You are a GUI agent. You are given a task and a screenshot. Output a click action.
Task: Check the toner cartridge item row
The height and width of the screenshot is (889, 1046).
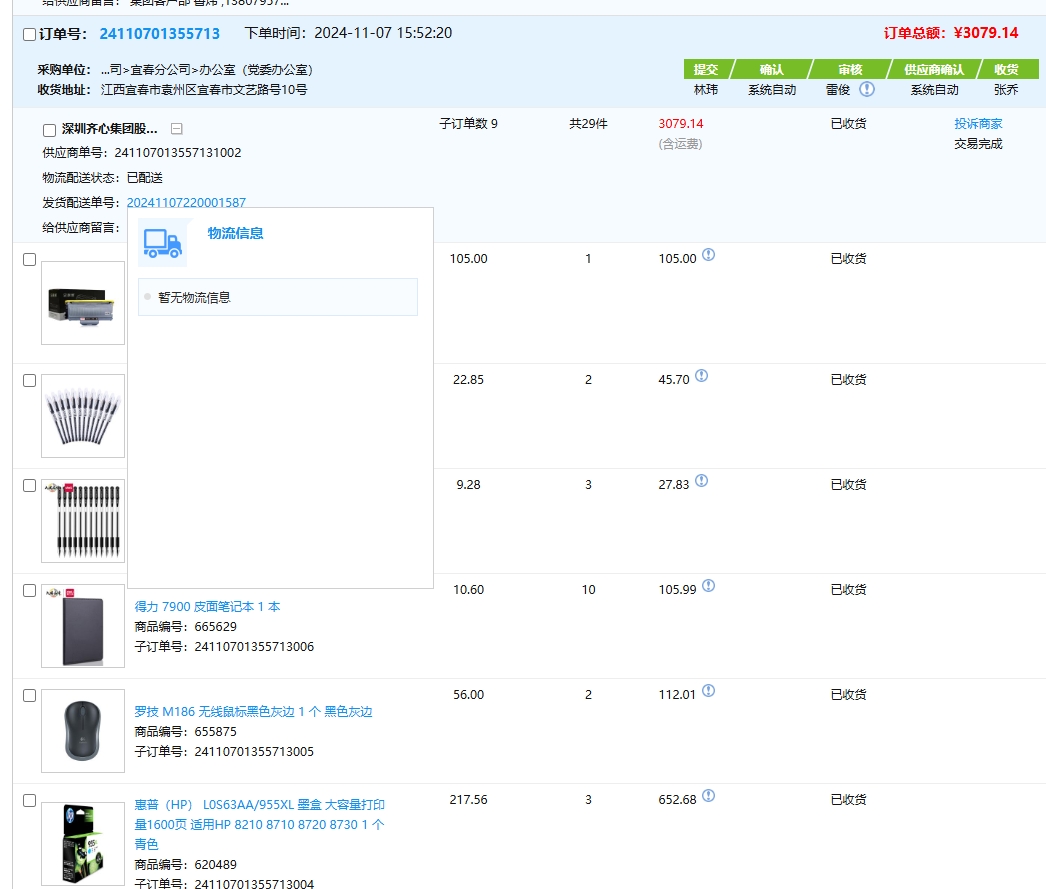pos(29,259)
